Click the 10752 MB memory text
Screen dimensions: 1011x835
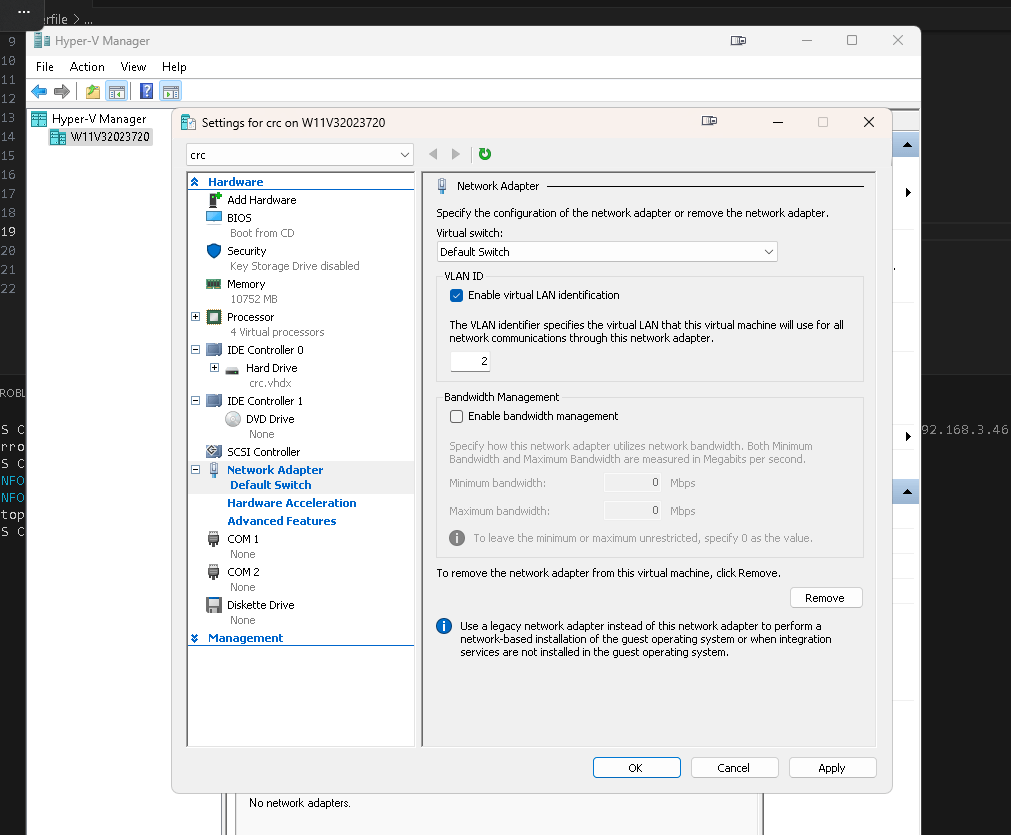tap(253, 299)
